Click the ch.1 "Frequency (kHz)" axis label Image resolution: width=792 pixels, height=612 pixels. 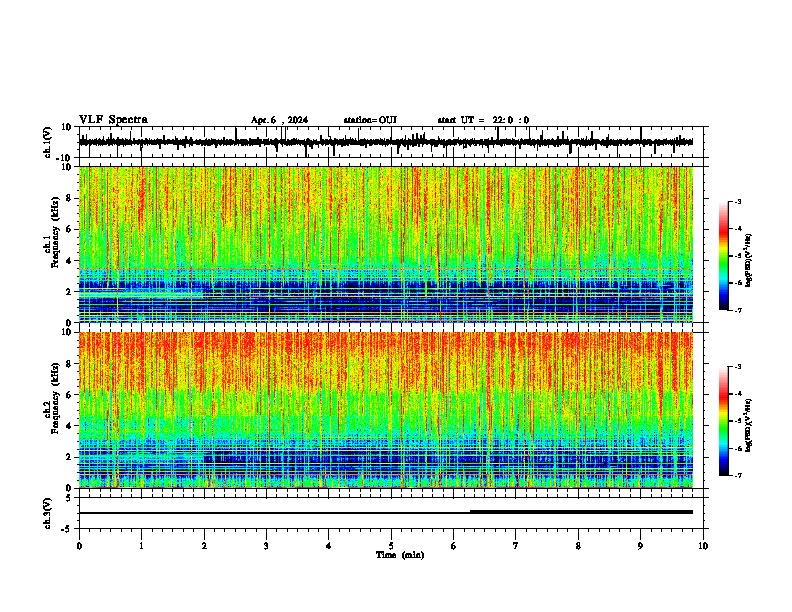55,232
